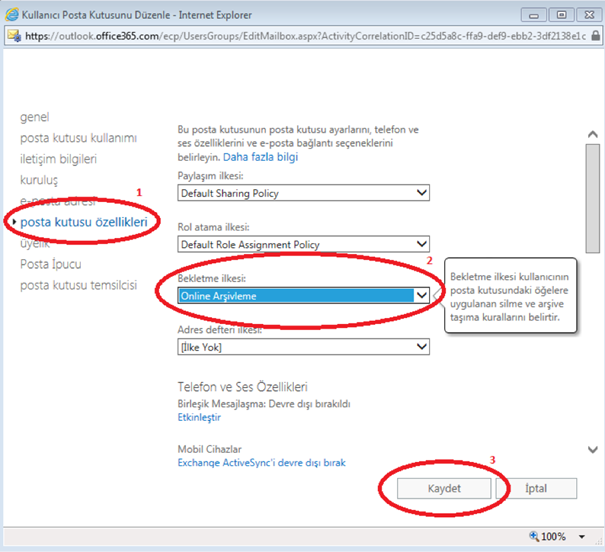Click the security padlock icon in address bar

pyautogui.click(x=595, y=36)
